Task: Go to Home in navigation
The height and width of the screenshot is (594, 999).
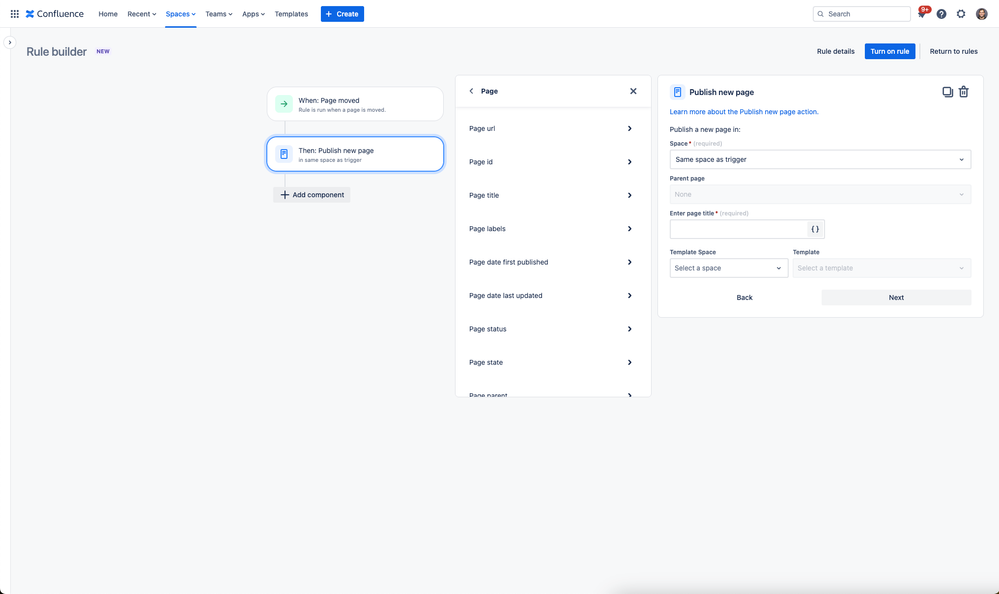Action: [108, 14]
